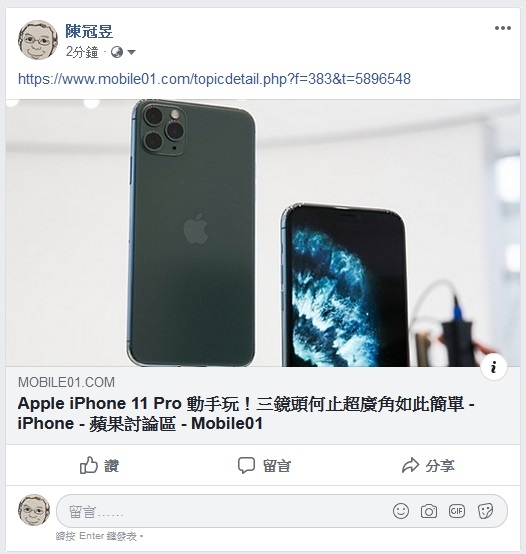Click the globe public privacy icon
The image size is (526, 554).
[x=117, y=53]
